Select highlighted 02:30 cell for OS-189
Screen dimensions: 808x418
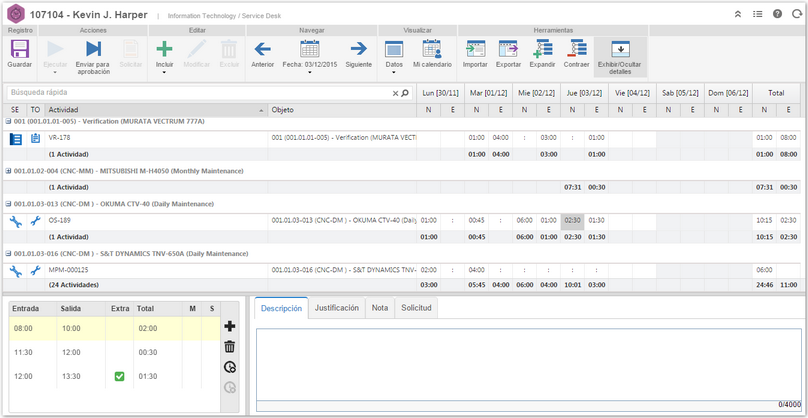[x=573, y=221]
